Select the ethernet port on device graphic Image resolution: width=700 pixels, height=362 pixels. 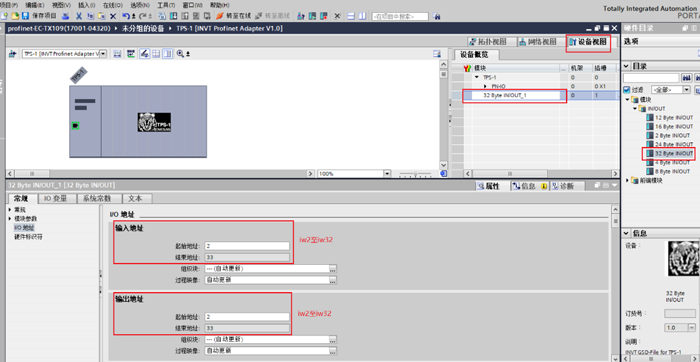[75, 126]
